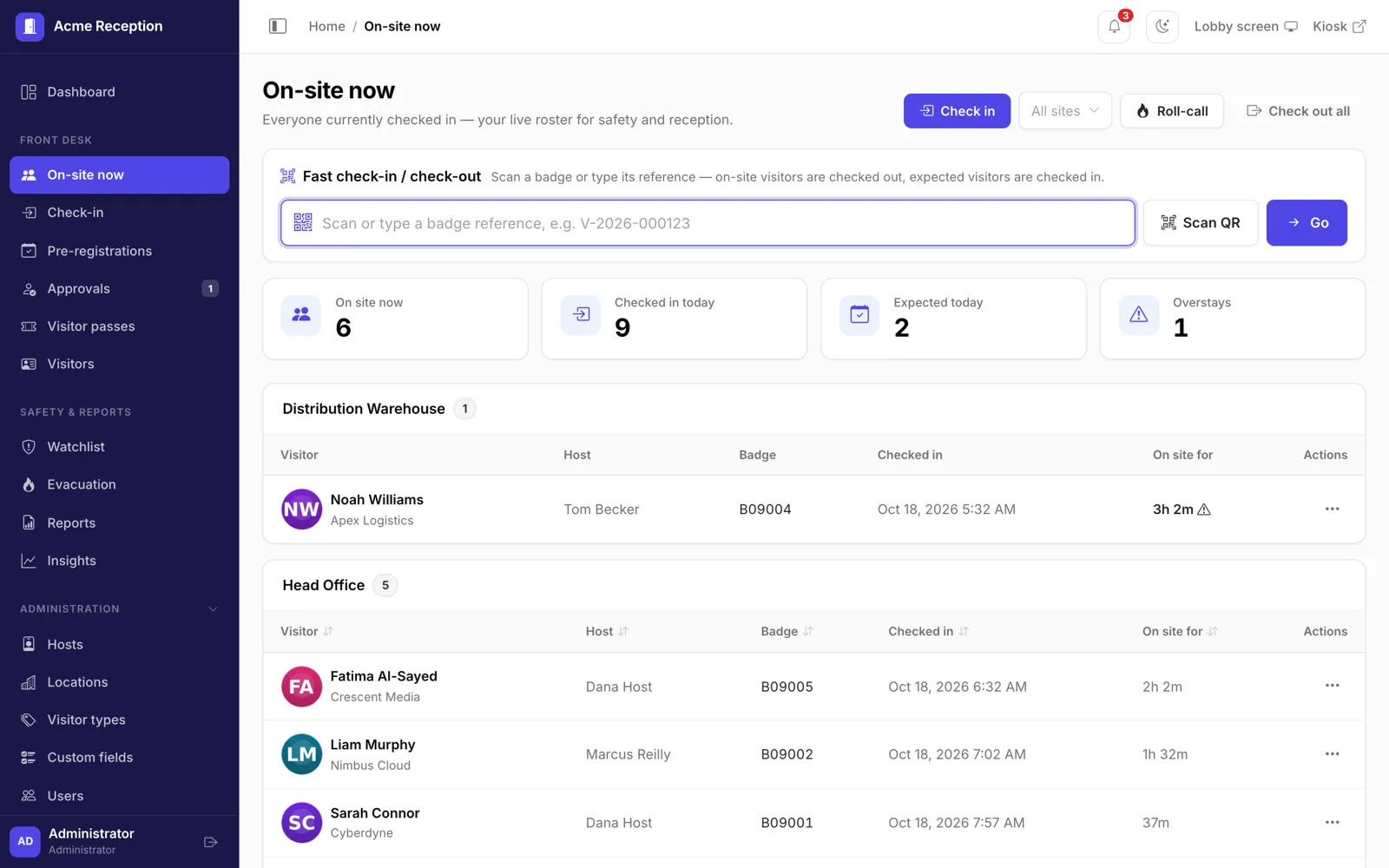Open the Watchlist page
The height and width of the screenshot is (868, 1389).
pos(120,447)
